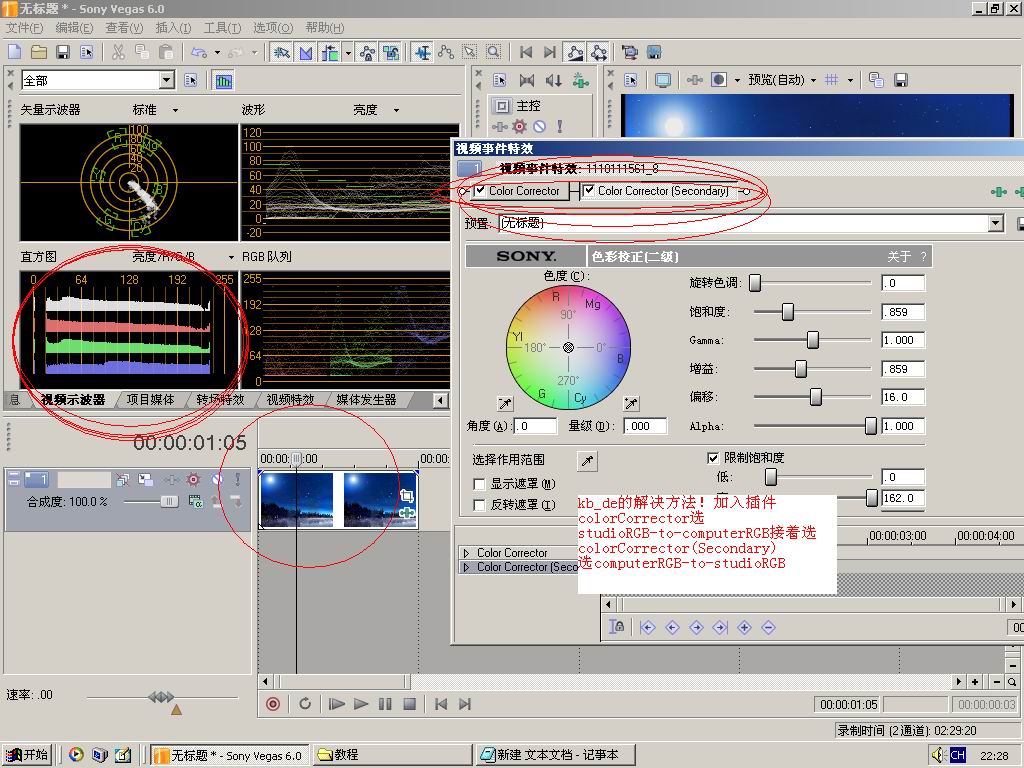
Task: Open the 编辑(E) menu
Action: coord(74,27)
